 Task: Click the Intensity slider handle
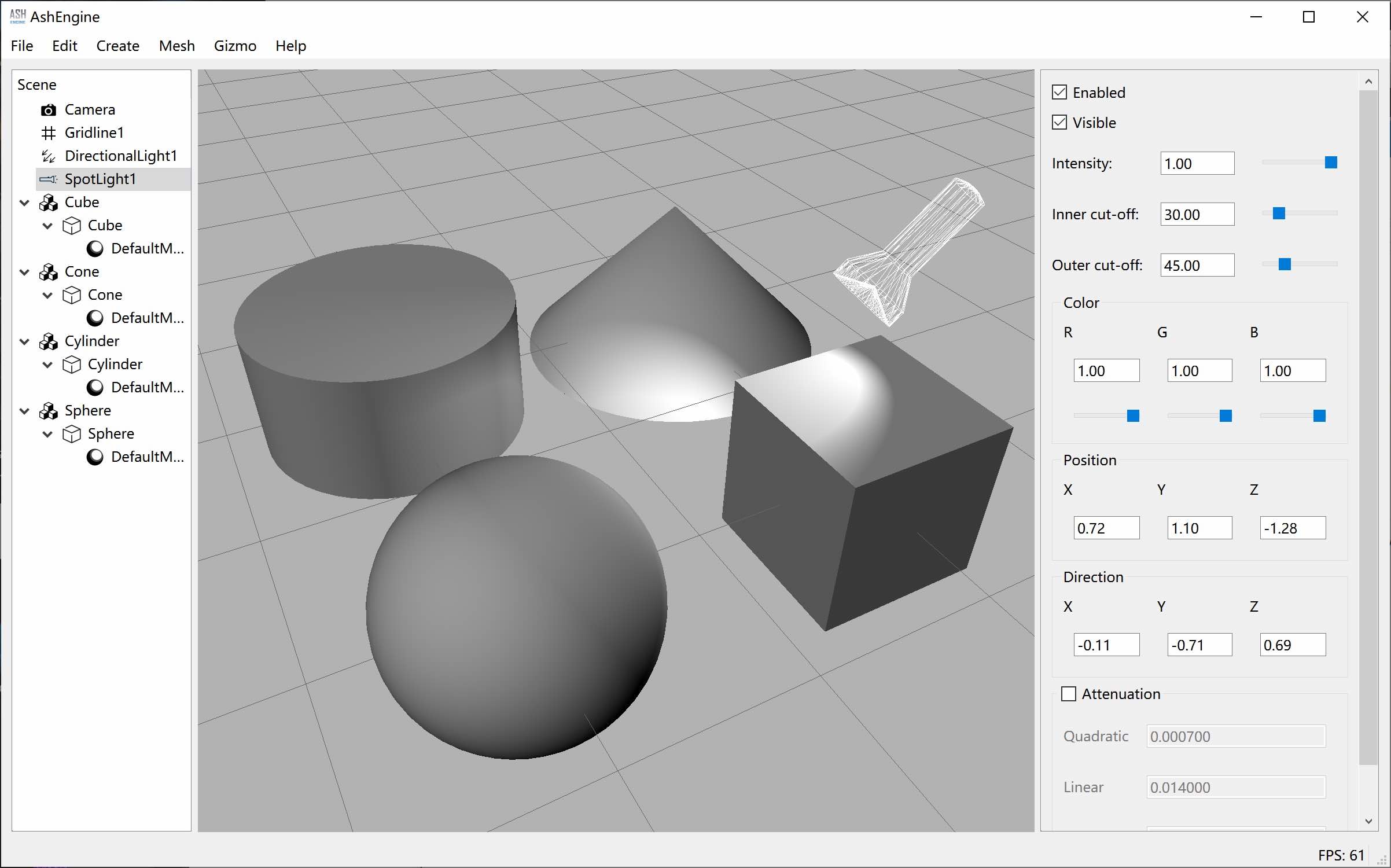tap(1331, 163)
